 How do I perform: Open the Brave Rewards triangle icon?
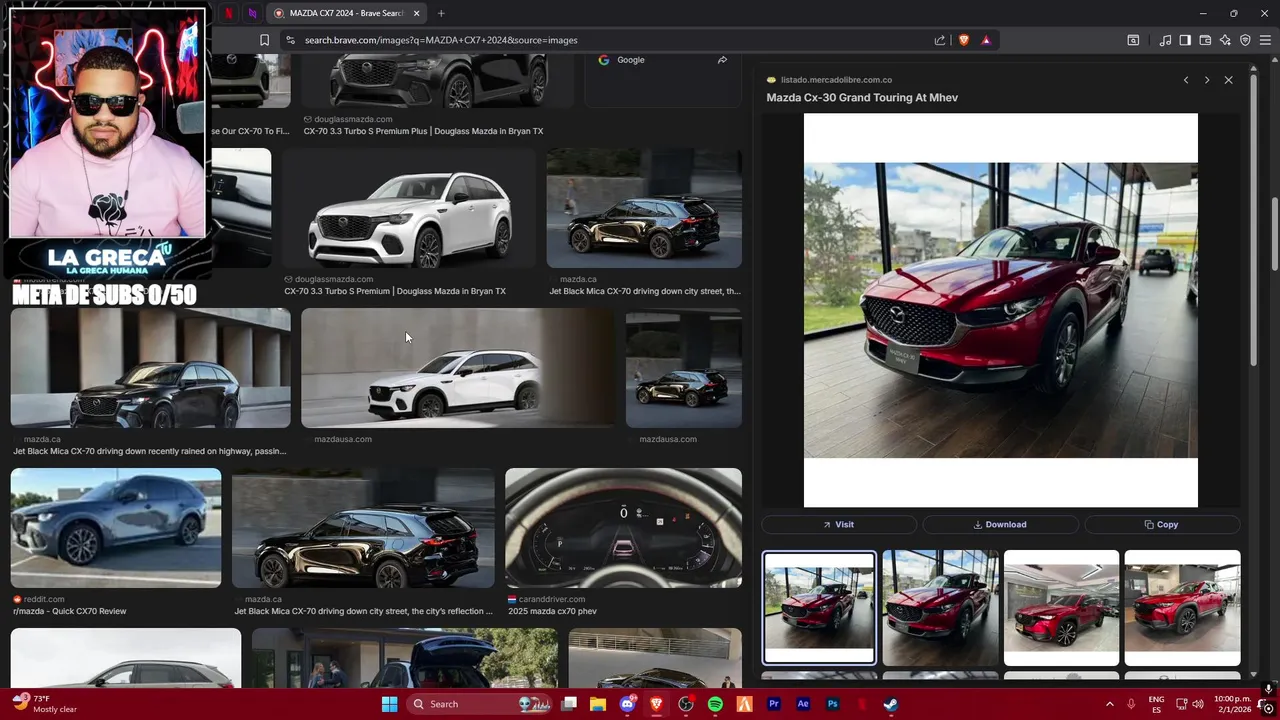pyautogui.click(x=986, y=40)
